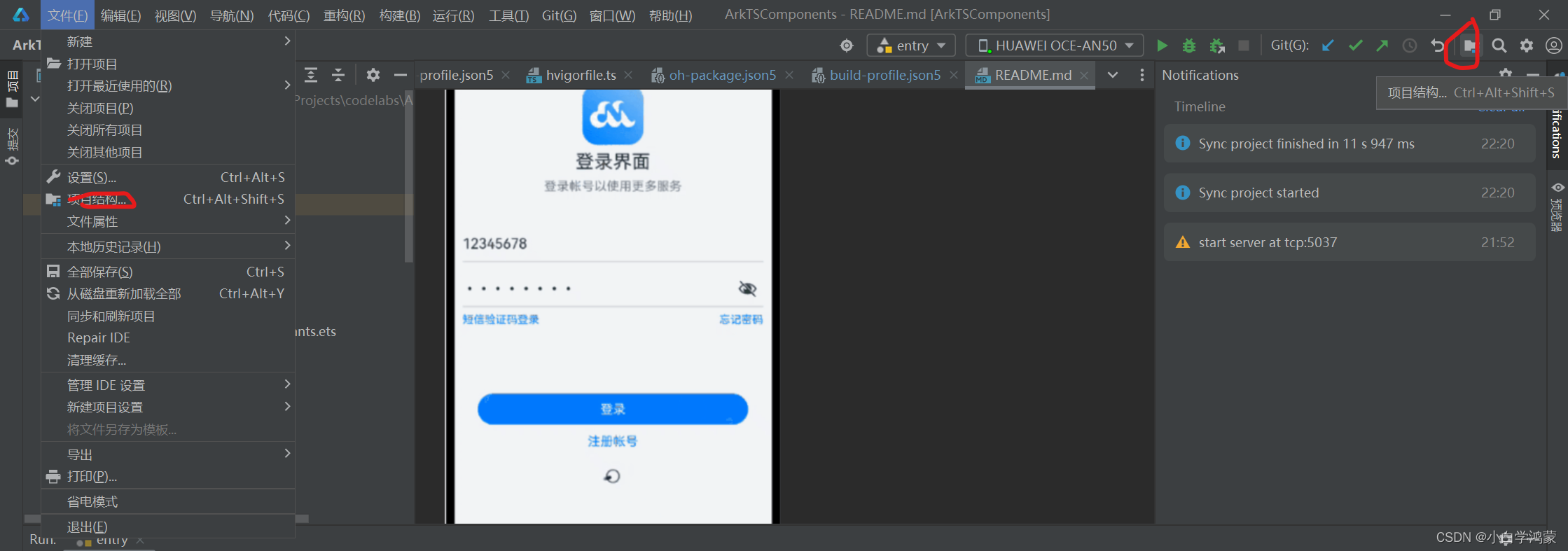Click the locate target crosshair icon
The width and height of the screenshot is (1568, 551).
(847, 46)
